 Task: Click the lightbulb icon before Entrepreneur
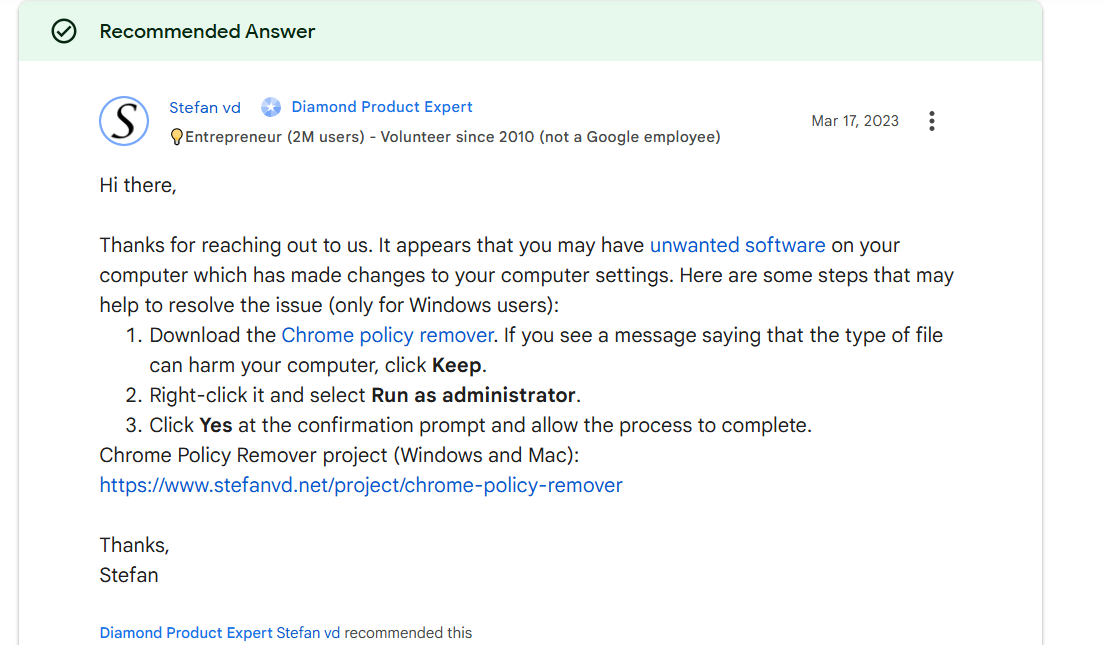click(177, 137)
